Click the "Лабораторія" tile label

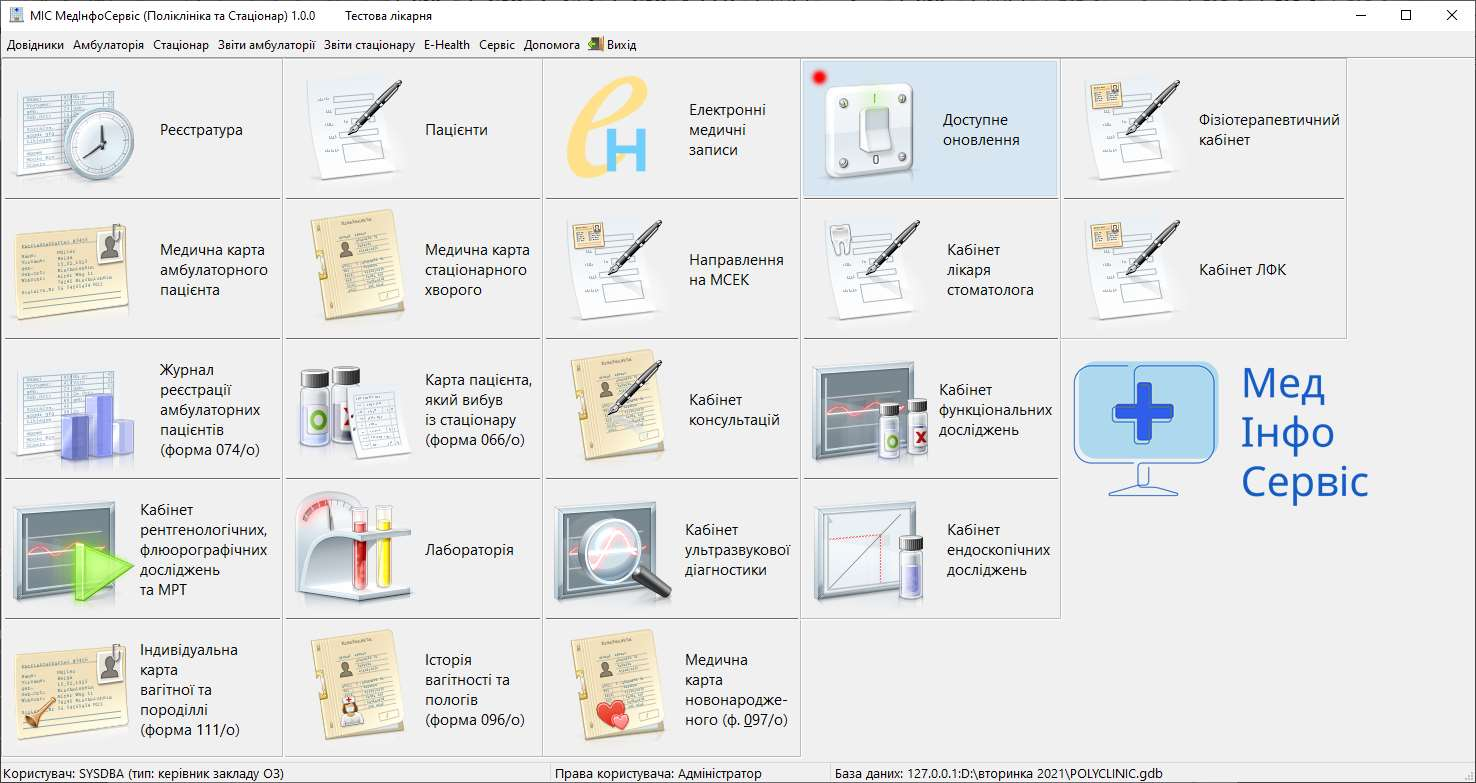469,550
